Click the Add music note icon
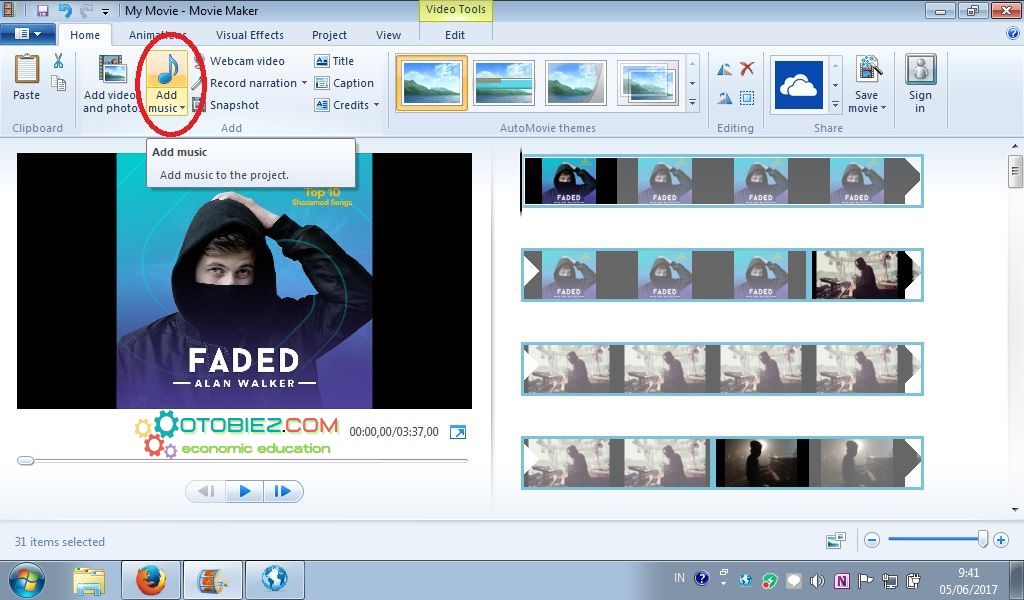The image size is (1024, 600). [x=168, y=69]
